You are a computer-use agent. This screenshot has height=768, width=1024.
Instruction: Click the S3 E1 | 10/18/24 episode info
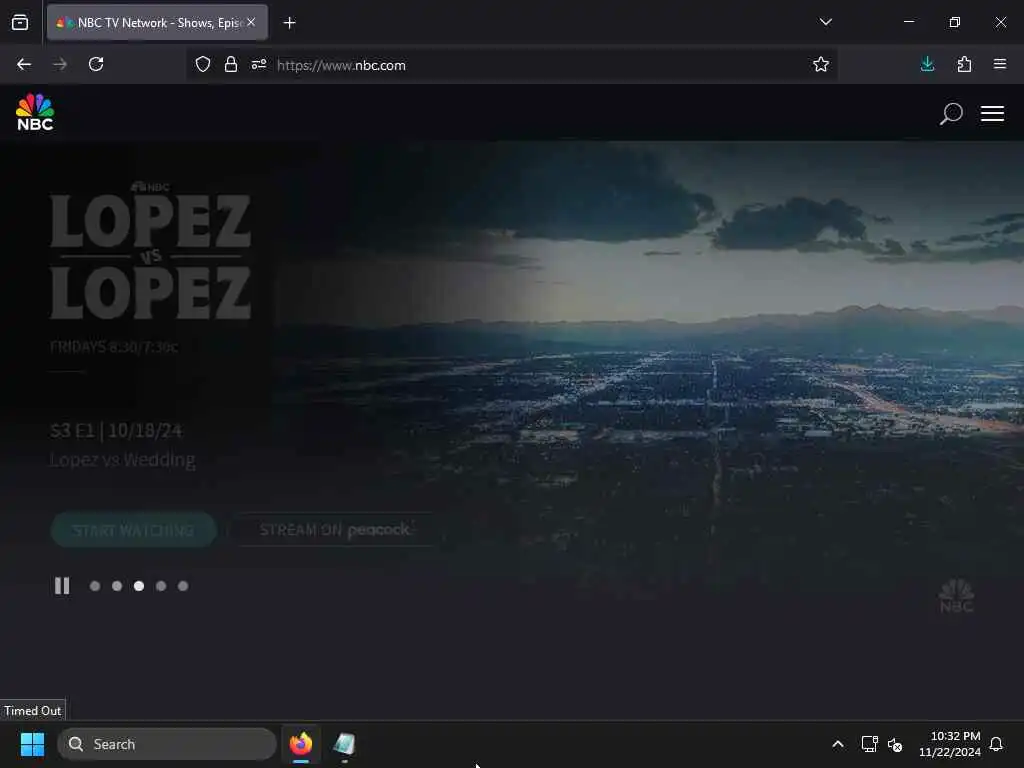tap(116, 431)
